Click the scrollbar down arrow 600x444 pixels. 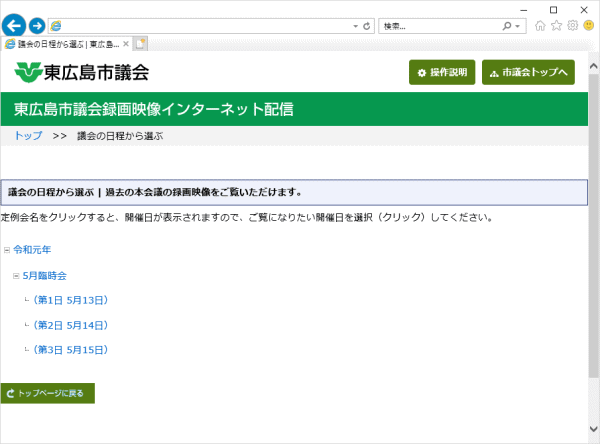(593, 429)
